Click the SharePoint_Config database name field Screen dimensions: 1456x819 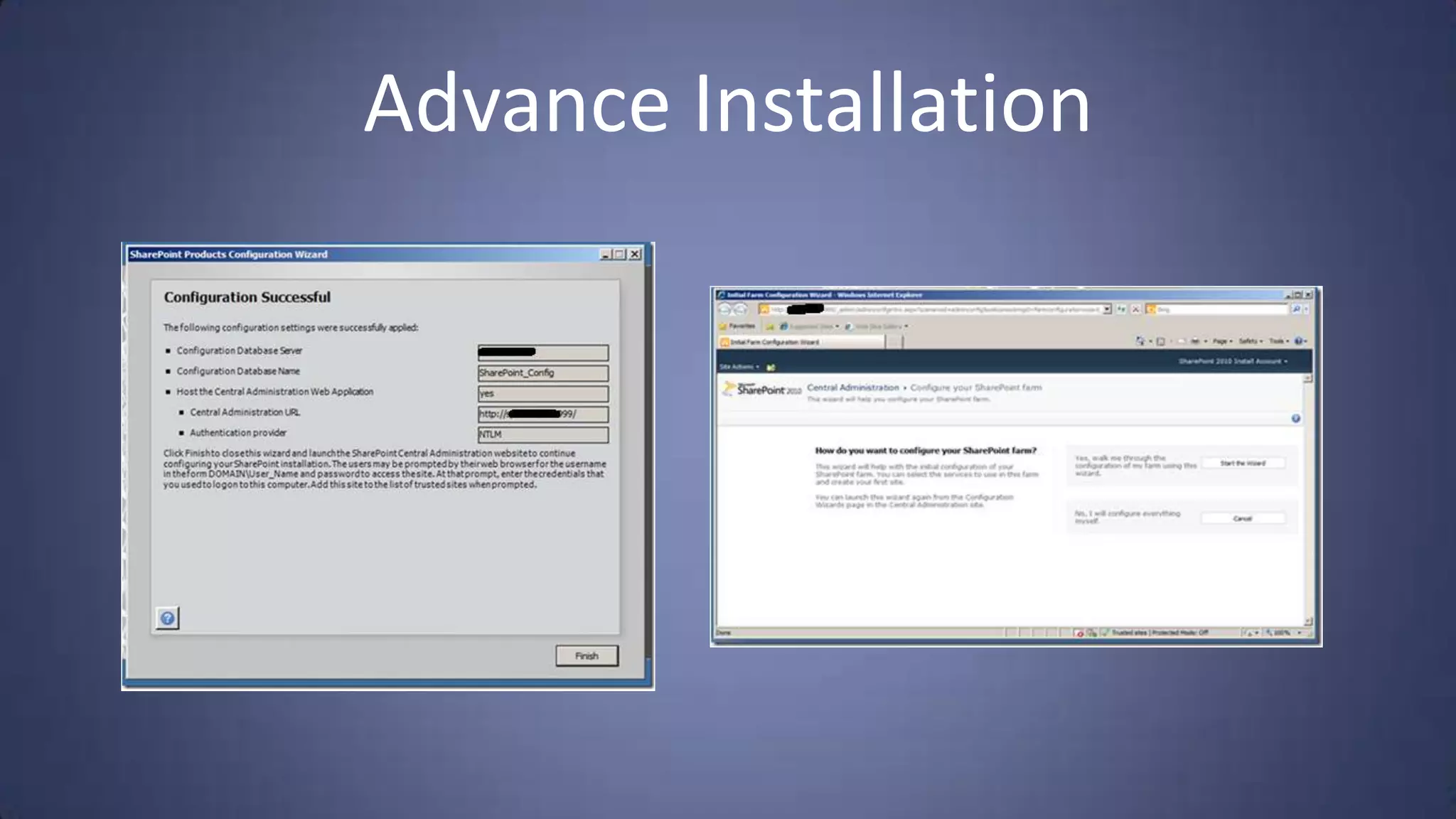543,373
